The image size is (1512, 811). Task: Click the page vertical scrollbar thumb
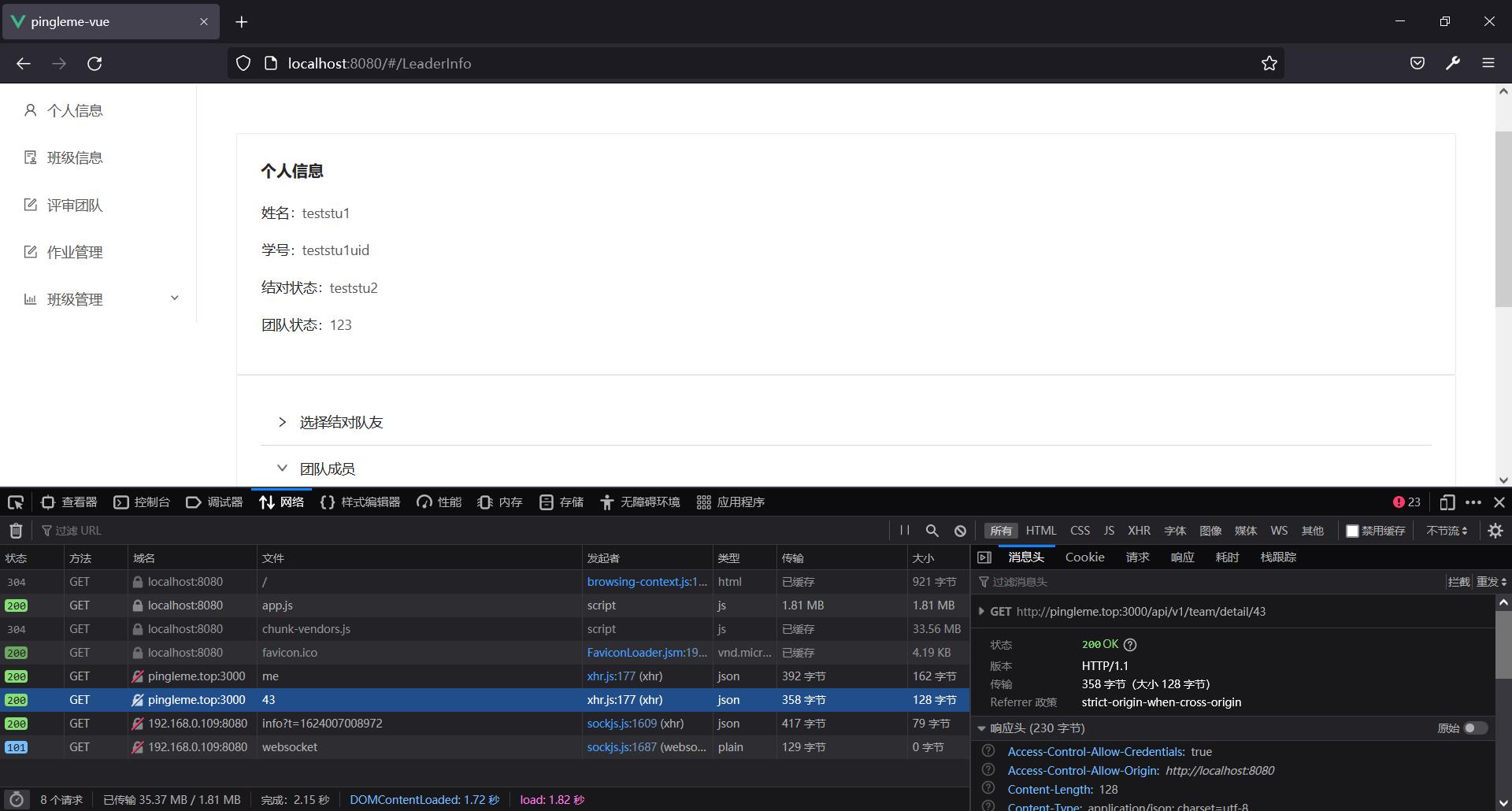click(1503, 219)
